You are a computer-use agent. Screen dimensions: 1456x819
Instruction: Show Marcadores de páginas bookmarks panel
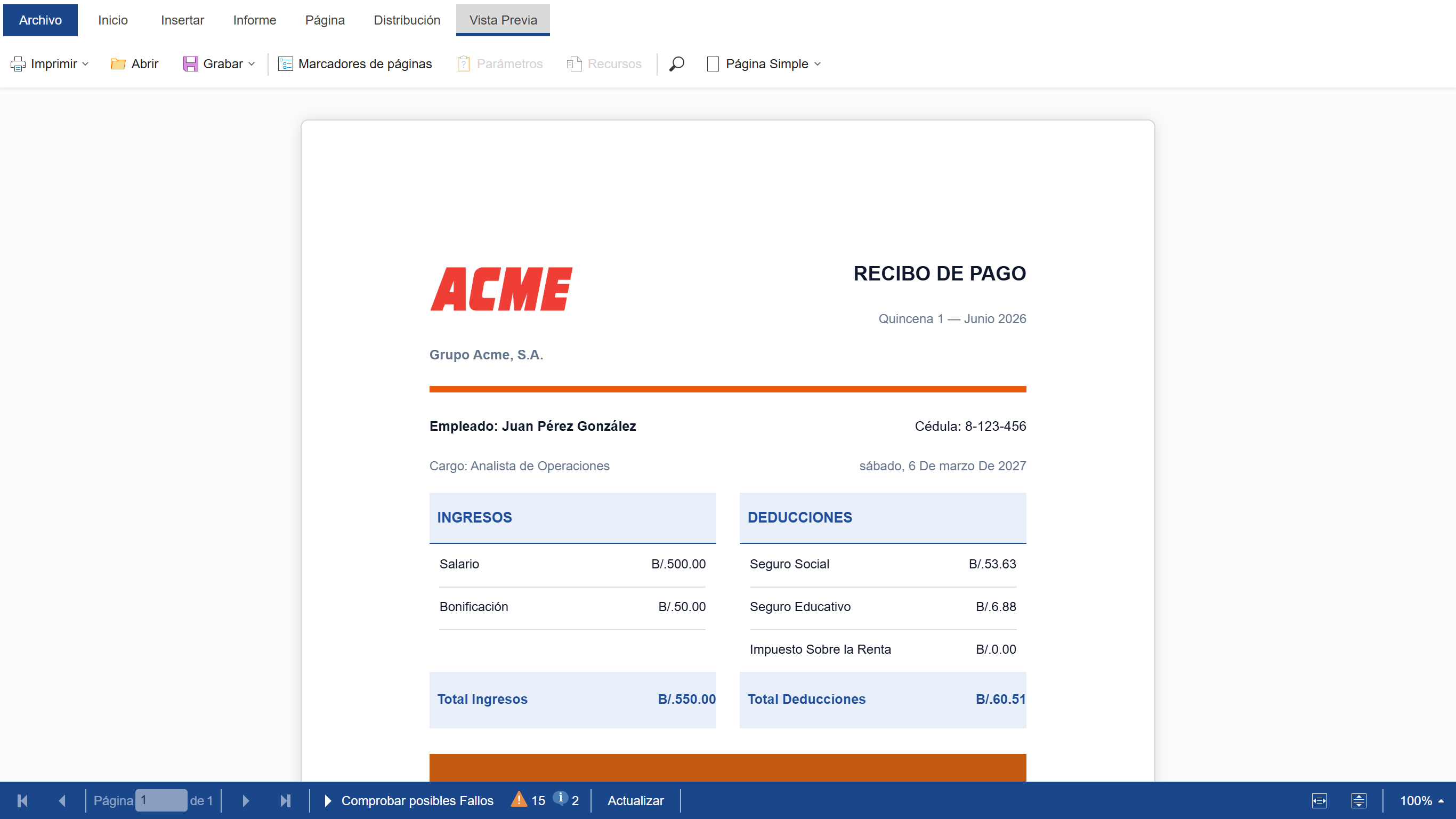354,64
